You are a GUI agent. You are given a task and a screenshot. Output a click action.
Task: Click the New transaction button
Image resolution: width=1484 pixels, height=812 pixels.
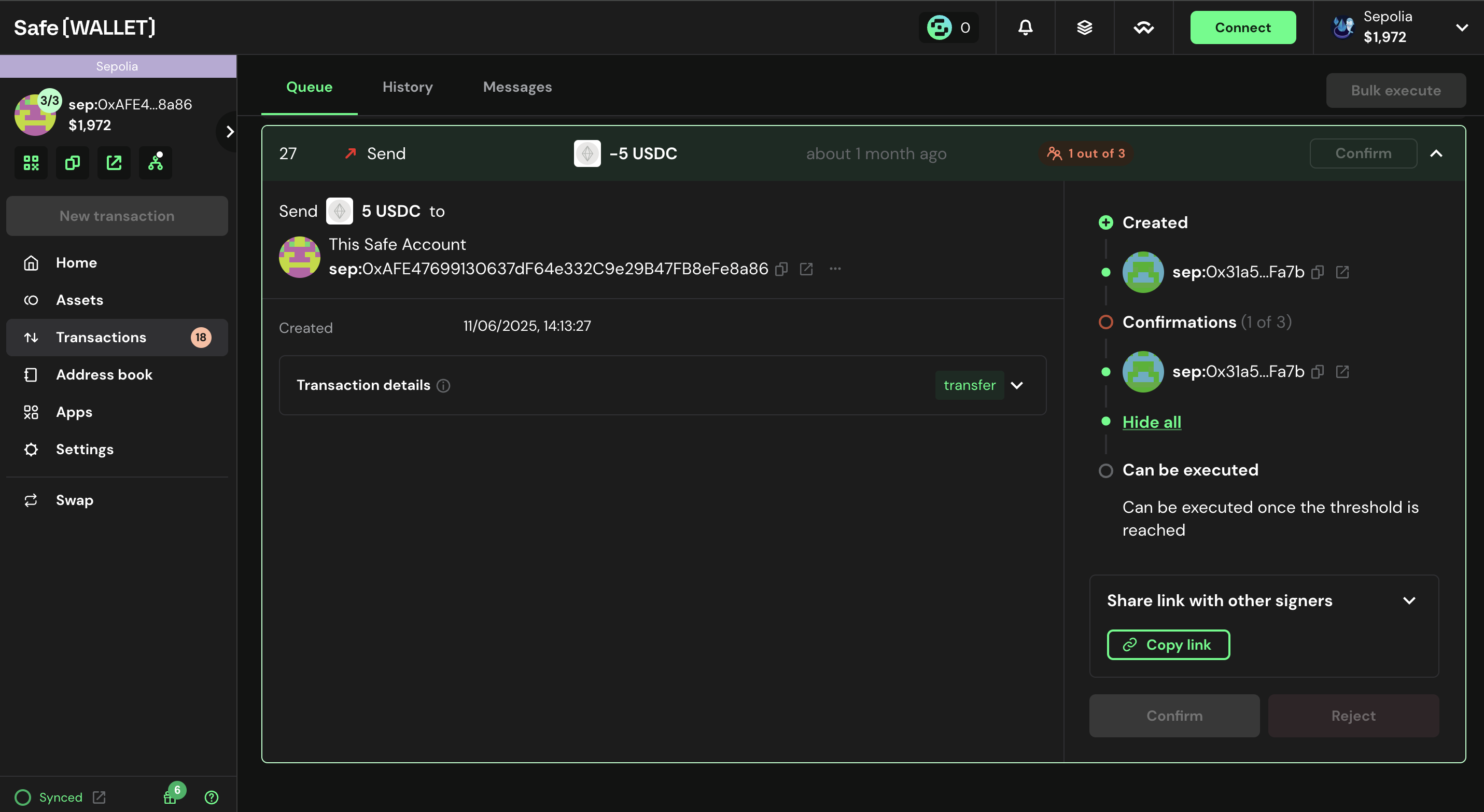click(x=117, y=216)
